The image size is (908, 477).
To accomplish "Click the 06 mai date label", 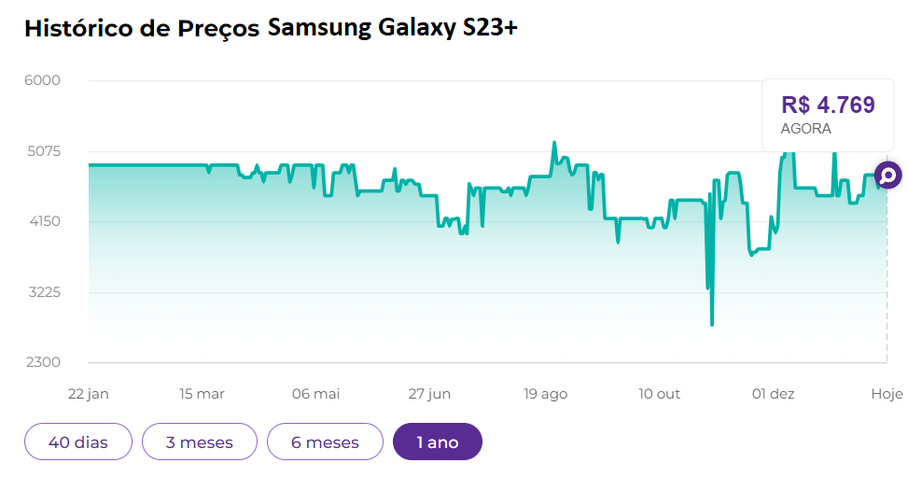I will point(316,394).
